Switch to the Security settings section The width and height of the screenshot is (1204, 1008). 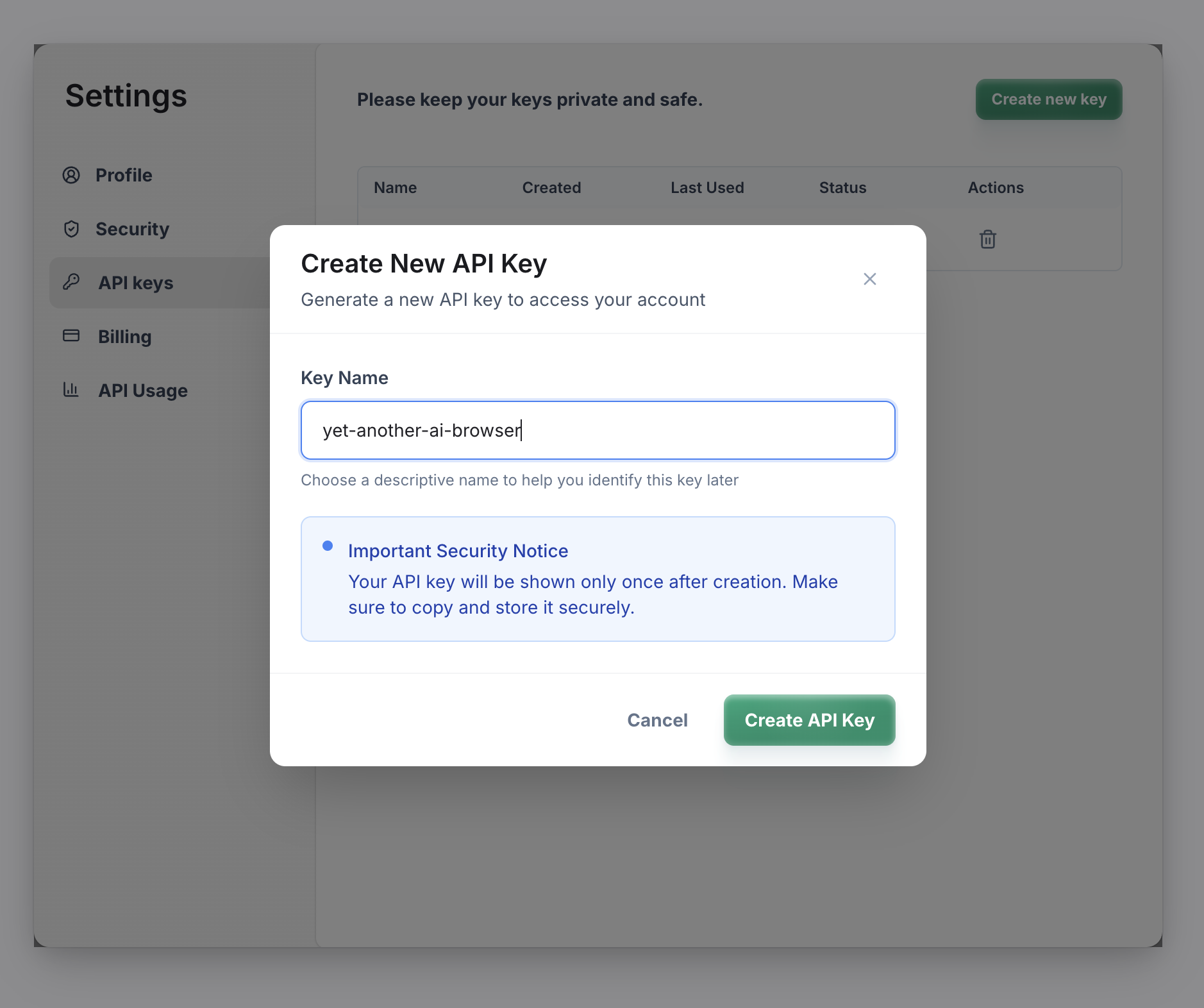(x=133, y=228)
